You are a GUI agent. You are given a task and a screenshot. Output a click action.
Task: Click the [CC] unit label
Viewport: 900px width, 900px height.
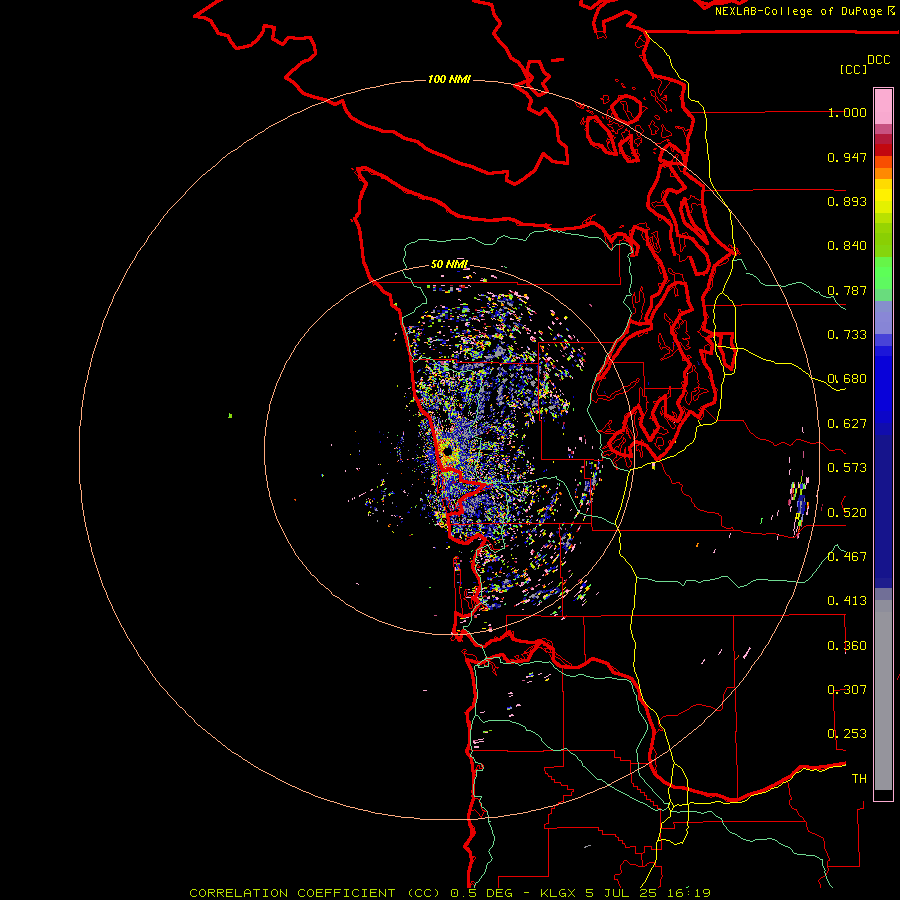pyautogui.click(x=853, y=69)
